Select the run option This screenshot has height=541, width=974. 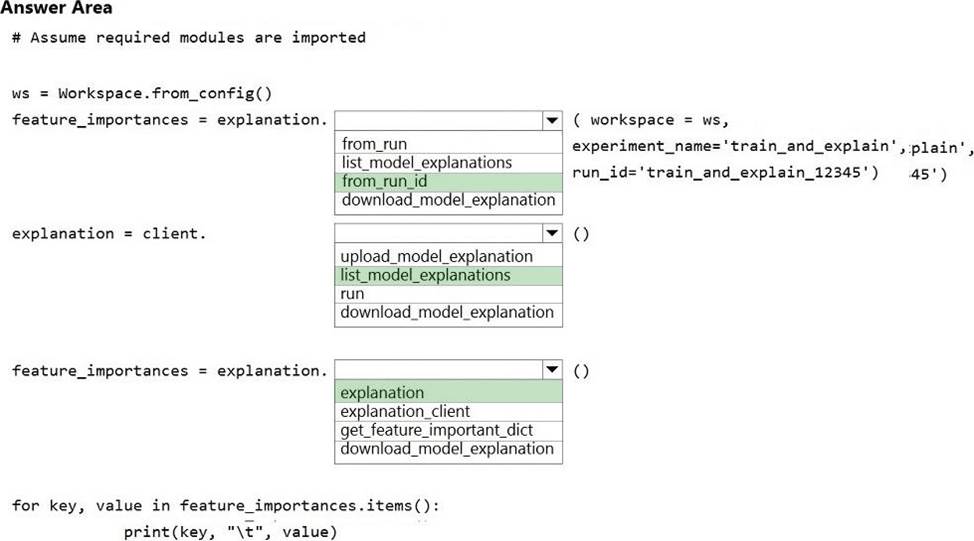click(353, 294)
